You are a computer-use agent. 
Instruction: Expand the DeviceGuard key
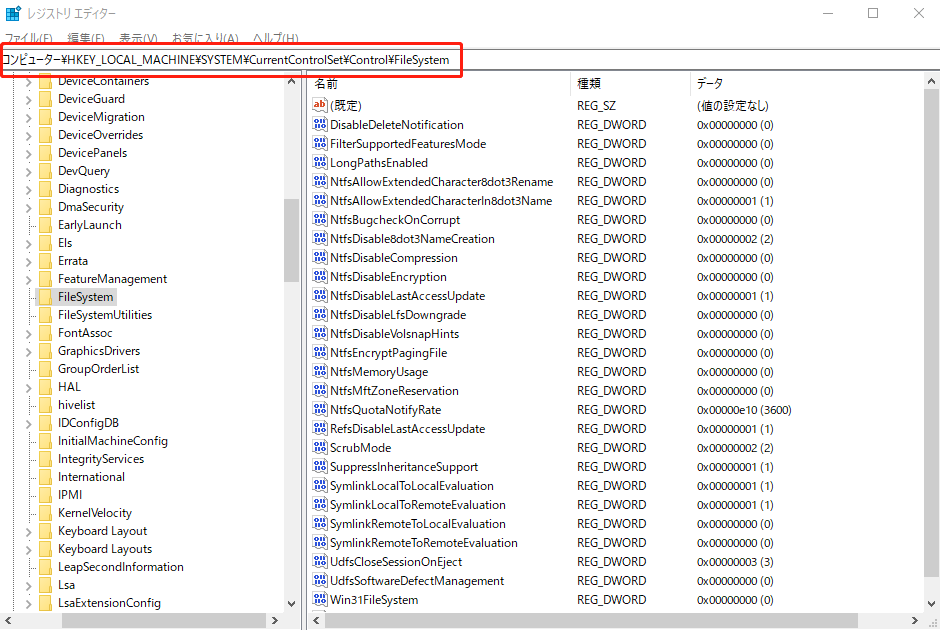(28, 100)
